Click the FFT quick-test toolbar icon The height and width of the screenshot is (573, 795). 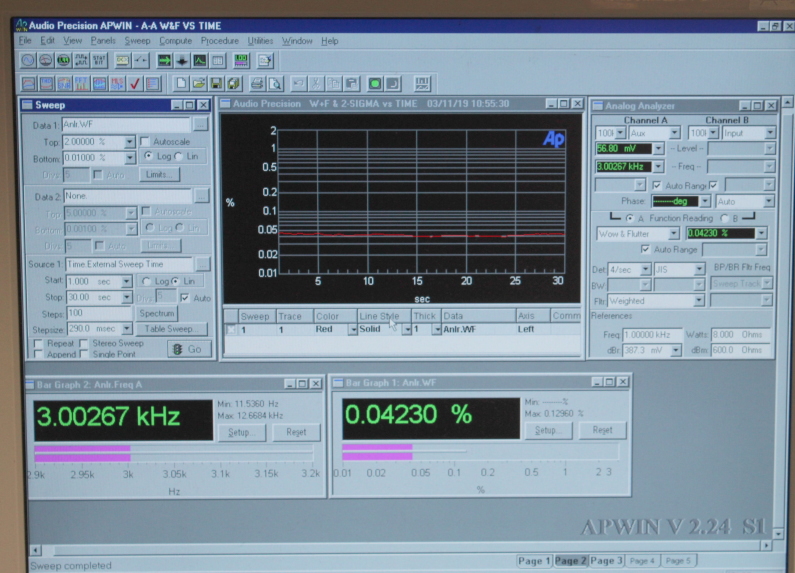pyautogui.click(x=82, y=83)
